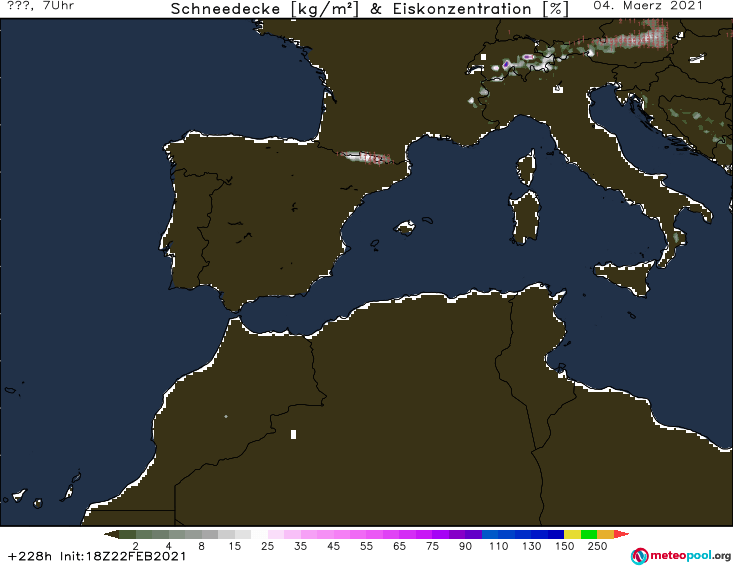This screenshot has width=733, height=566.
Task: Click the red arrow at the legend's end
Action: (x=621, y=534)
